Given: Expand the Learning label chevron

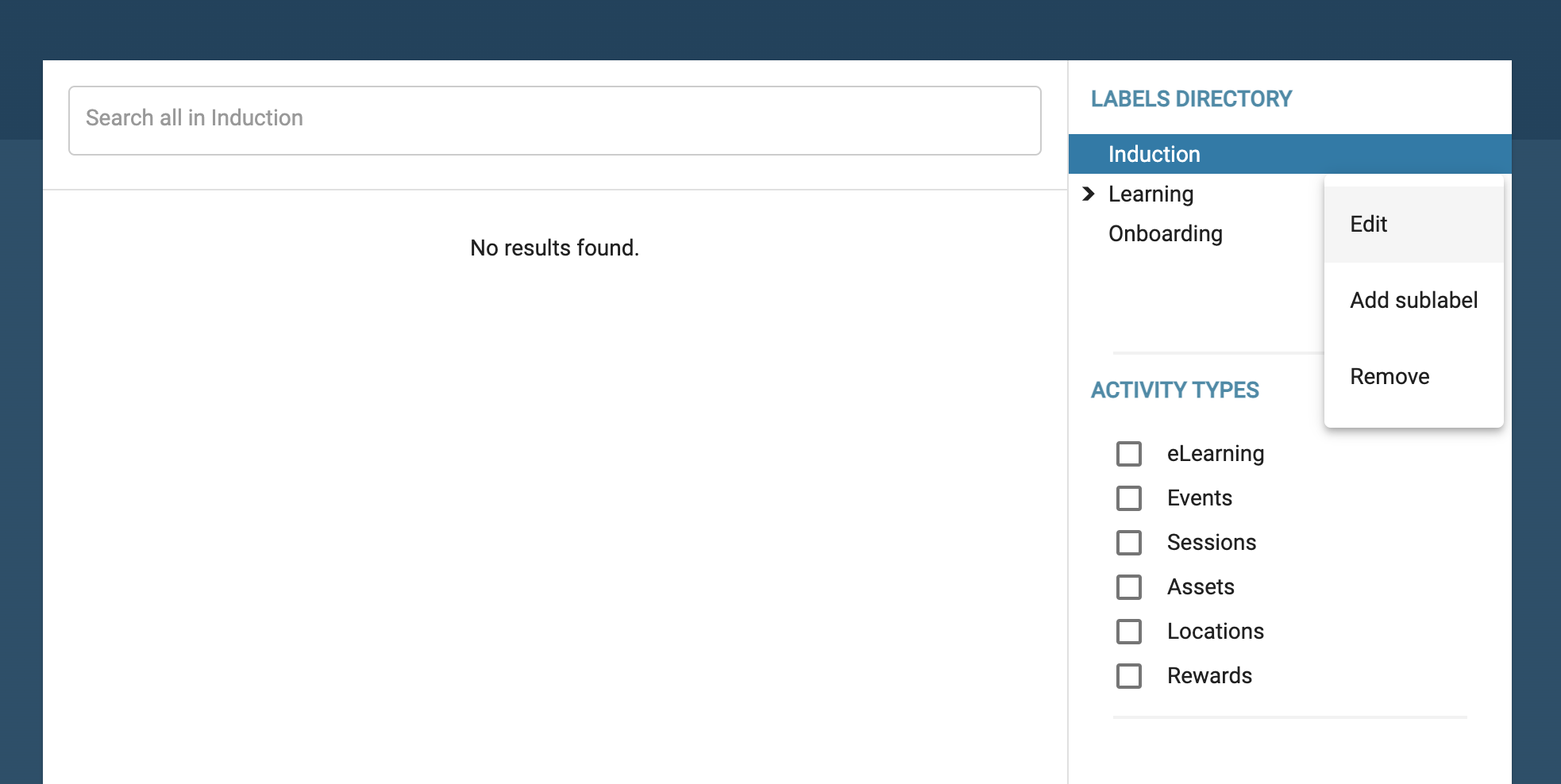Looking at the screenshot, I should click(x=1089, y=194).
